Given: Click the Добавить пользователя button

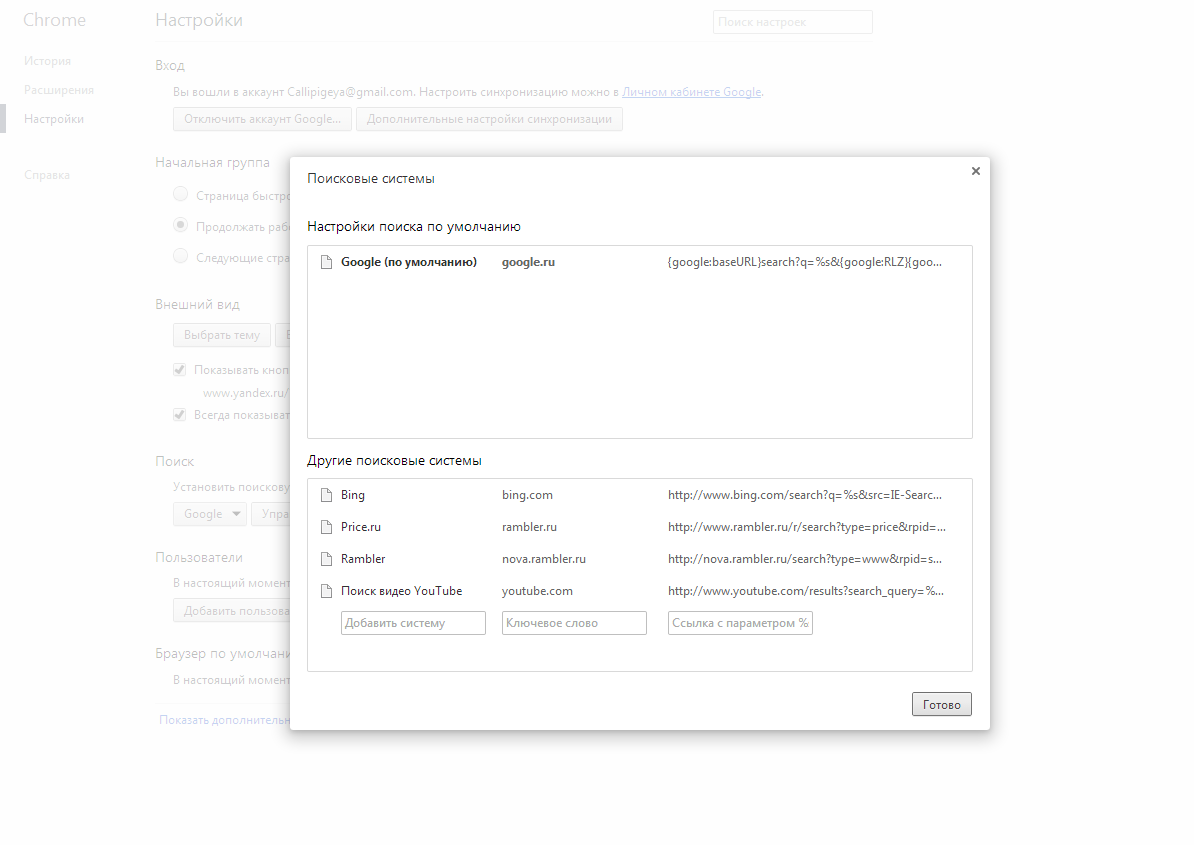Looking at the screenshot, I should click(x=232, y=611).
